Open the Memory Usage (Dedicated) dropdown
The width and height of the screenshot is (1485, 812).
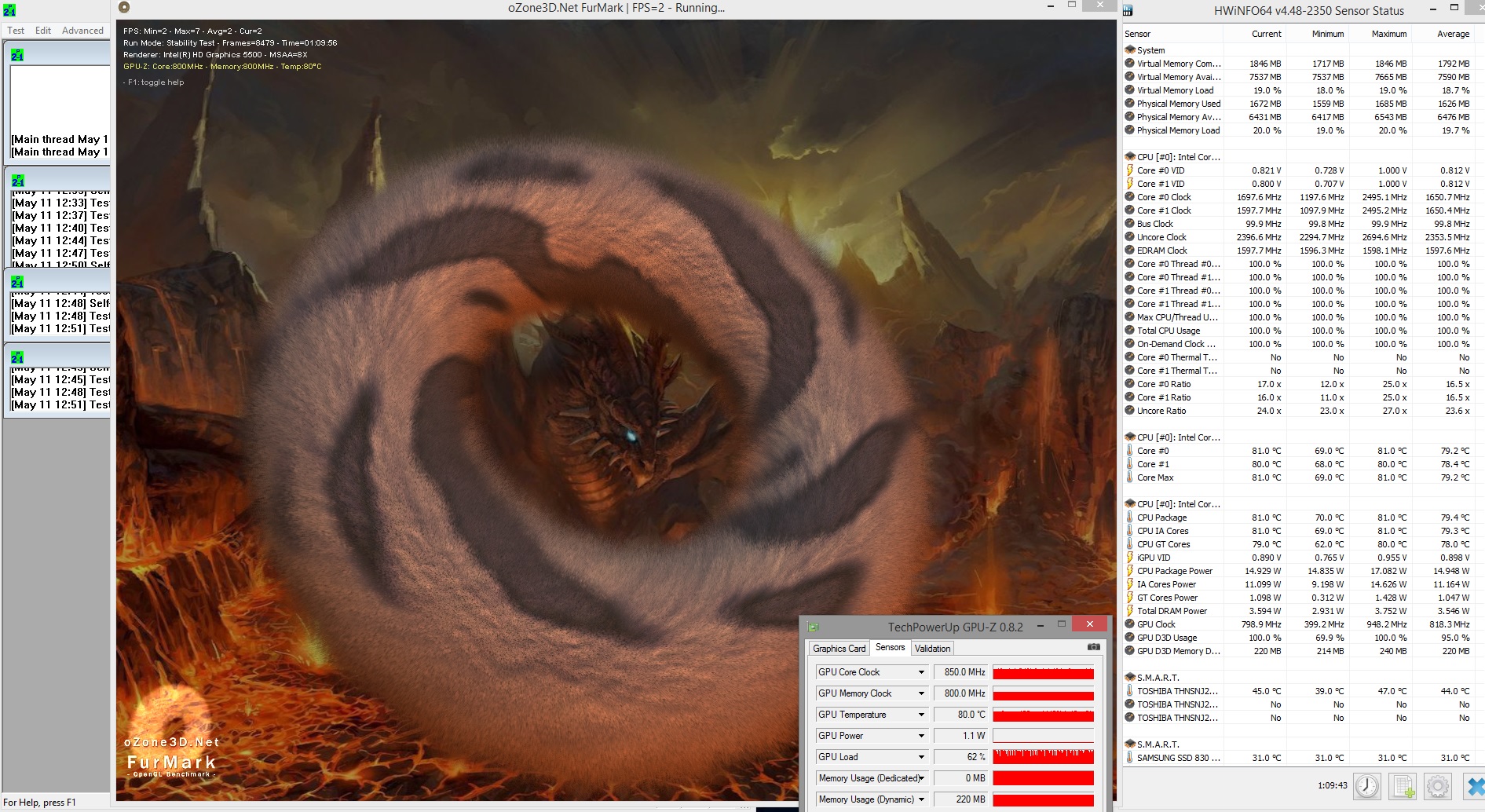[921, 778]
